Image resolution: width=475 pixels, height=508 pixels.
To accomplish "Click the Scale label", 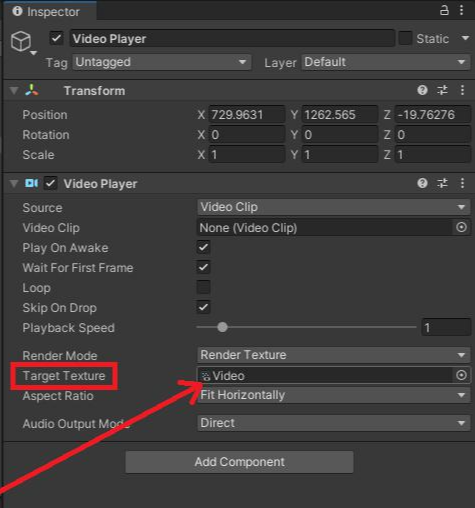I will click(38, 155).
